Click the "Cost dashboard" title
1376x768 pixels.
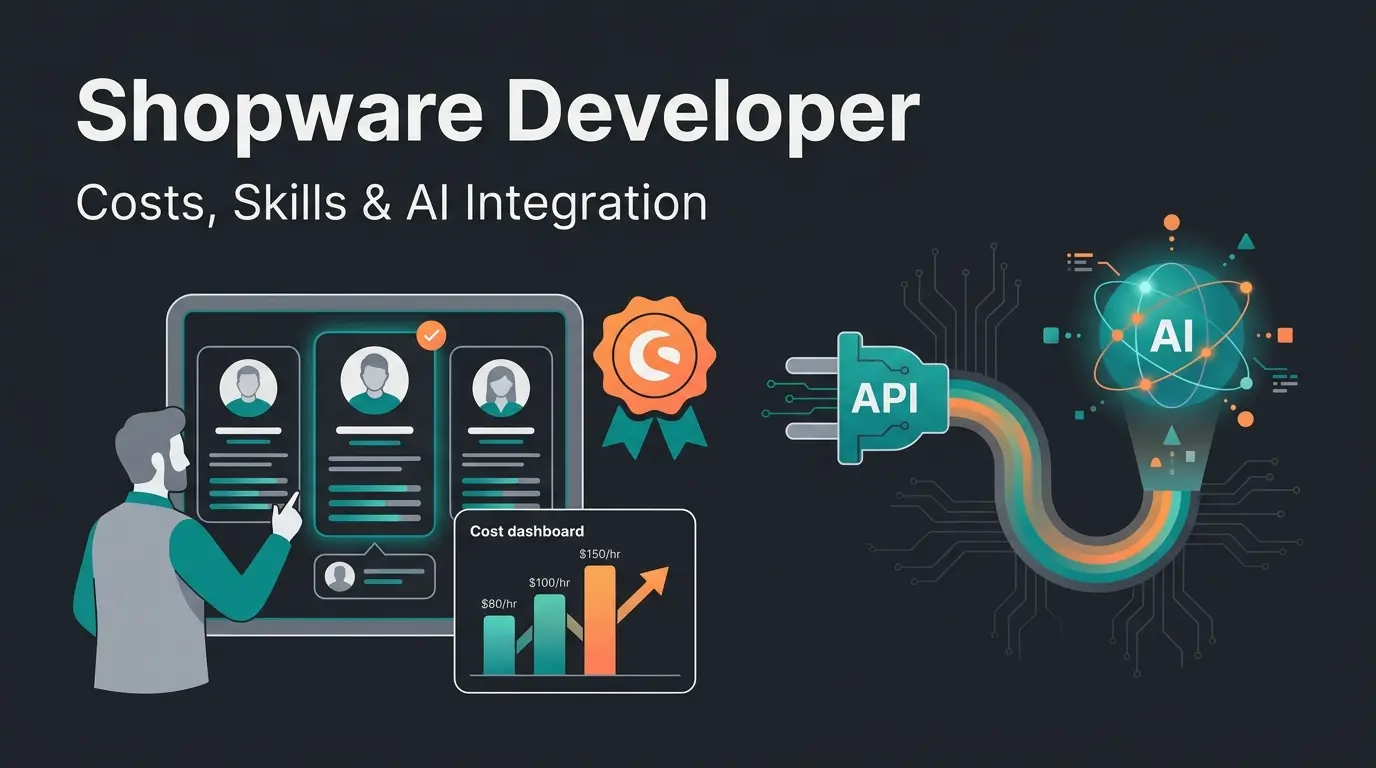click(527, 531)
